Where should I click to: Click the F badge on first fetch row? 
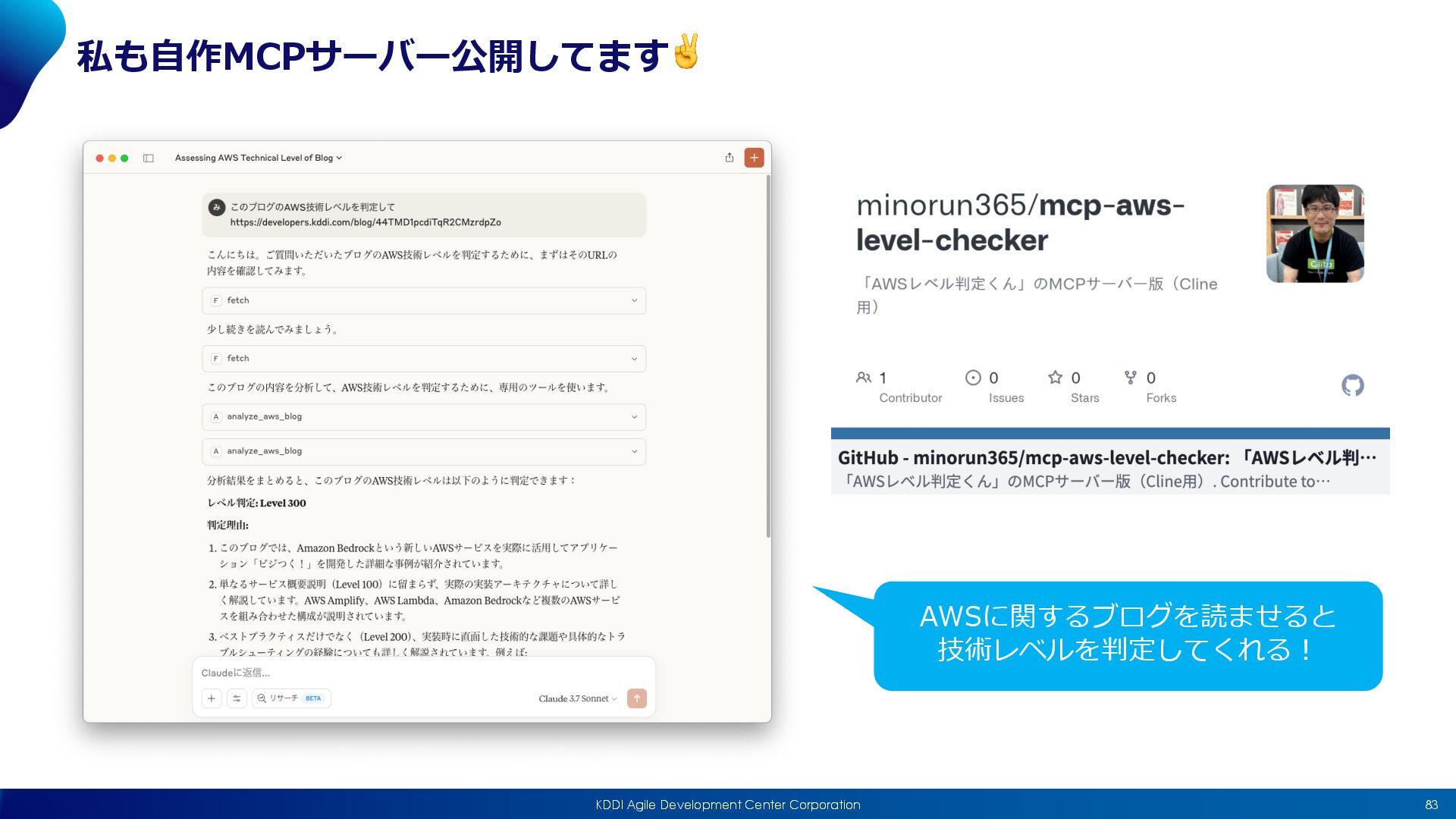(216, 301)
